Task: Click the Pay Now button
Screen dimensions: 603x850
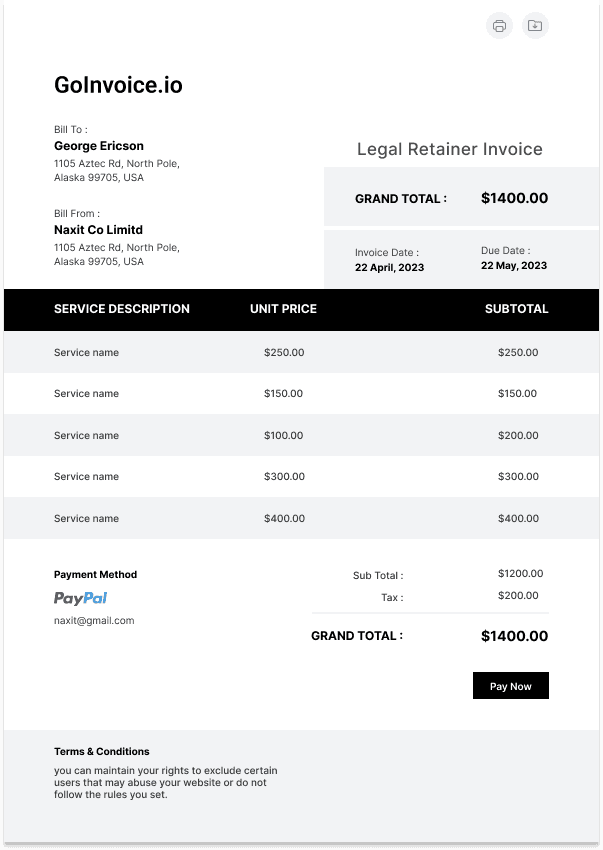Action: click(x=511, y=686)
